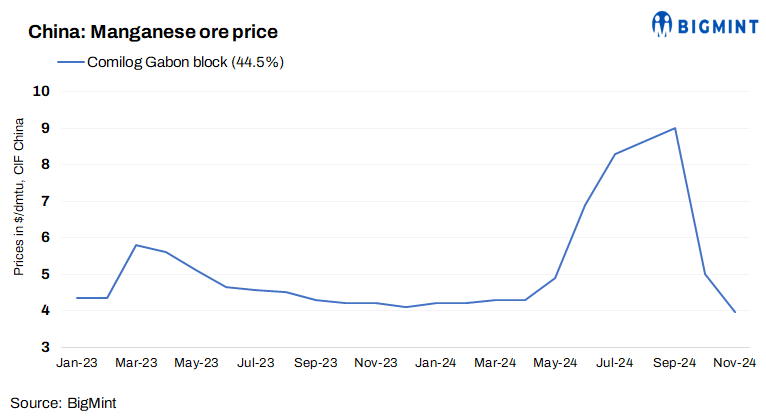Click the Mar-23 price bump on the line
Screen dimensions: 766x416
point(136,245)
